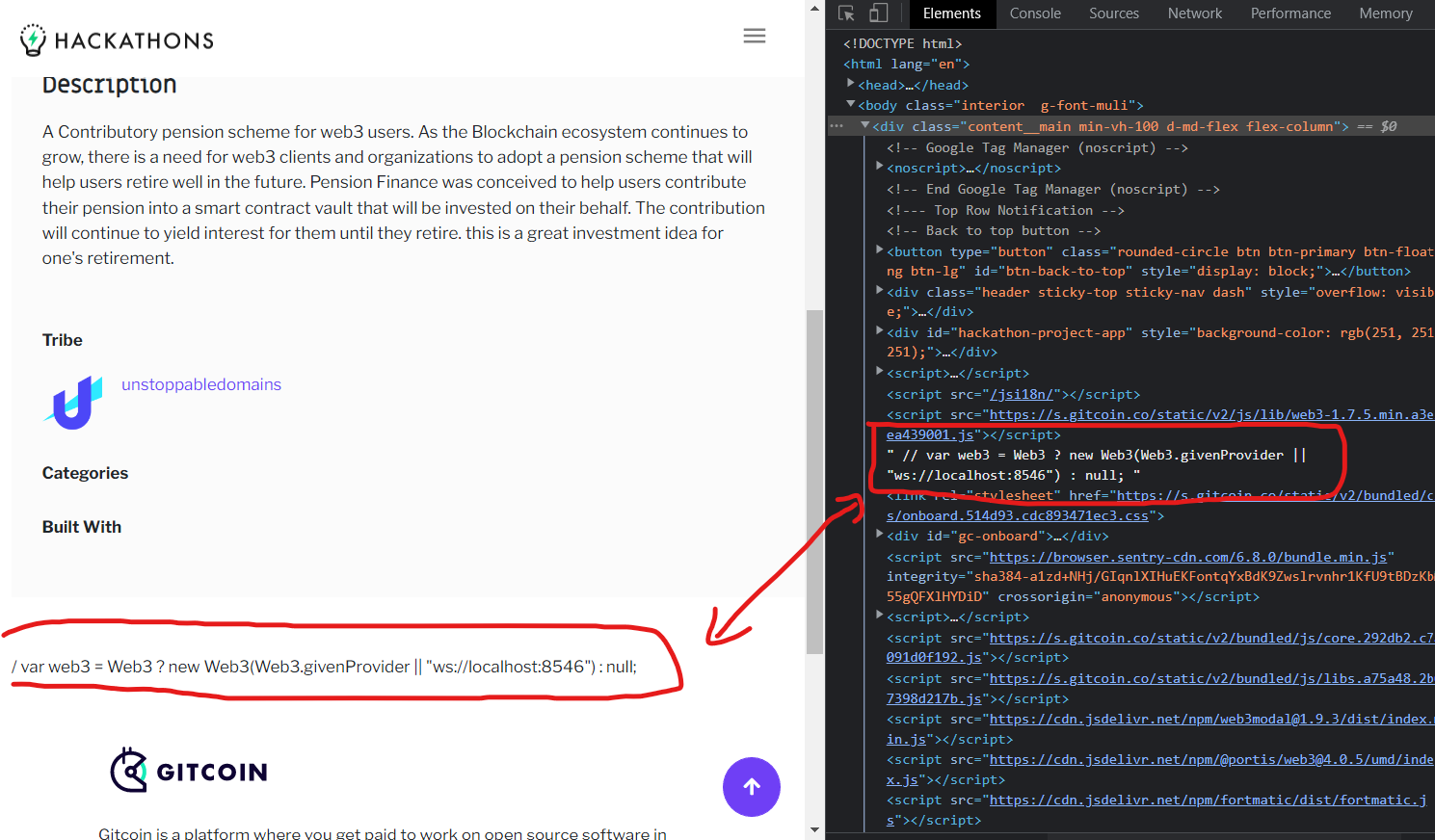Collapse the content__main div node
Screen dimensions: 1435x840
coord(865,125)
